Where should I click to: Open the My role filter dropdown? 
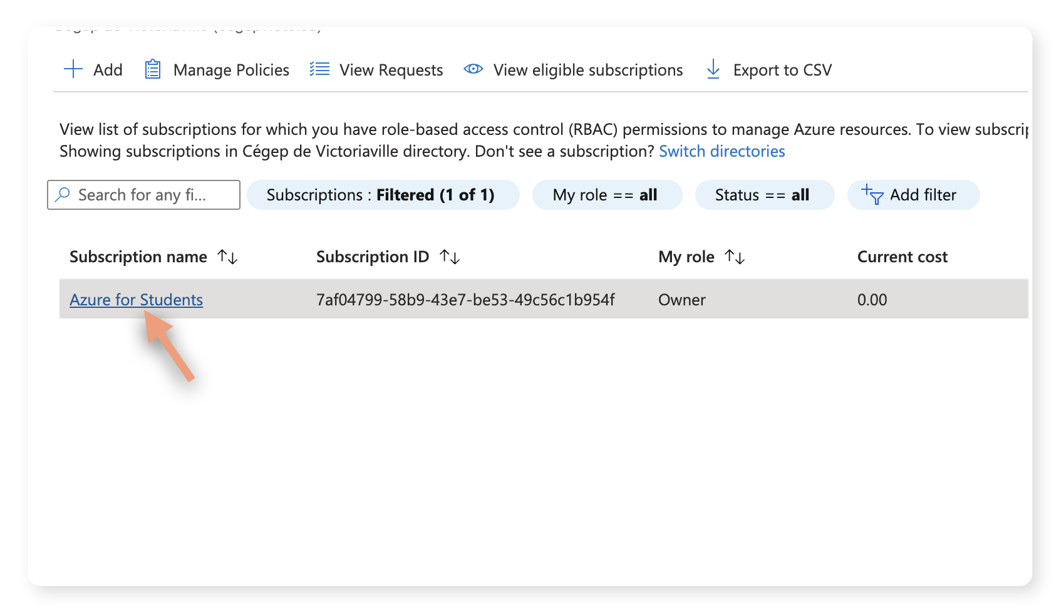[x=607, y=194]
